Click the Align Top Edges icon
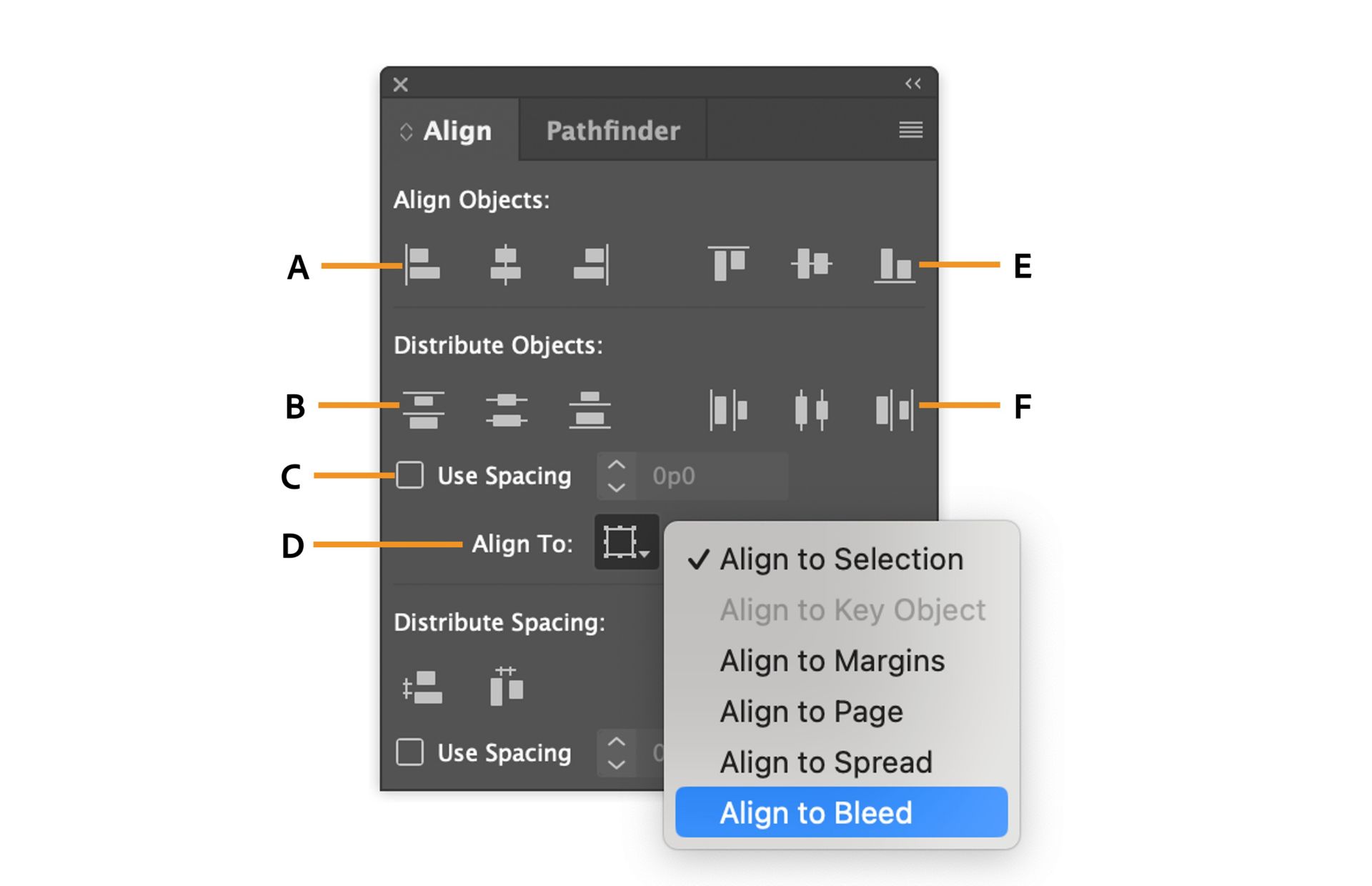 tap(728, 264)
